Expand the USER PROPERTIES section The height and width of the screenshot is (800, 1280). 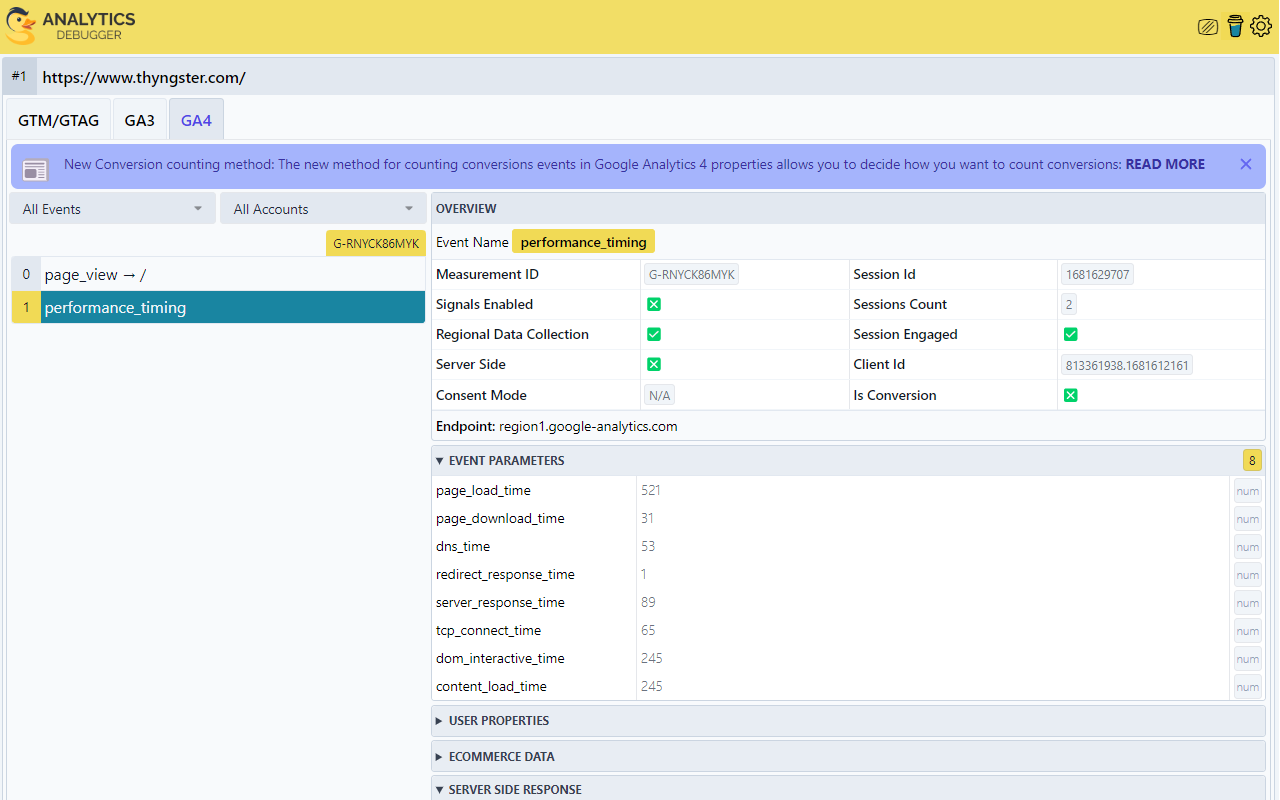848,720
